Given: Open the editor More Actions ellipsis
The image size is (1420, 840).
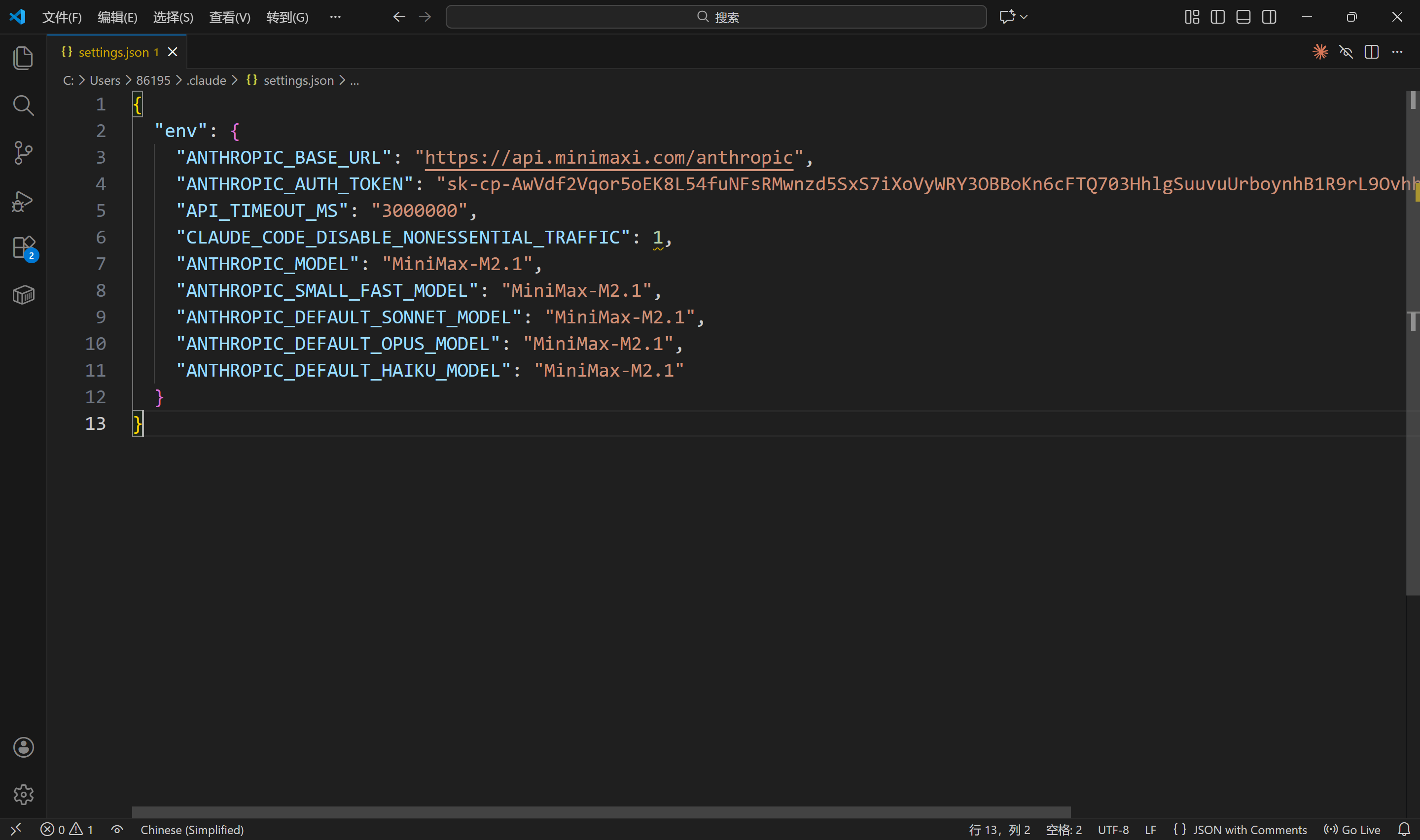Looking at the screenshot, I should (x=1397, y=52).
